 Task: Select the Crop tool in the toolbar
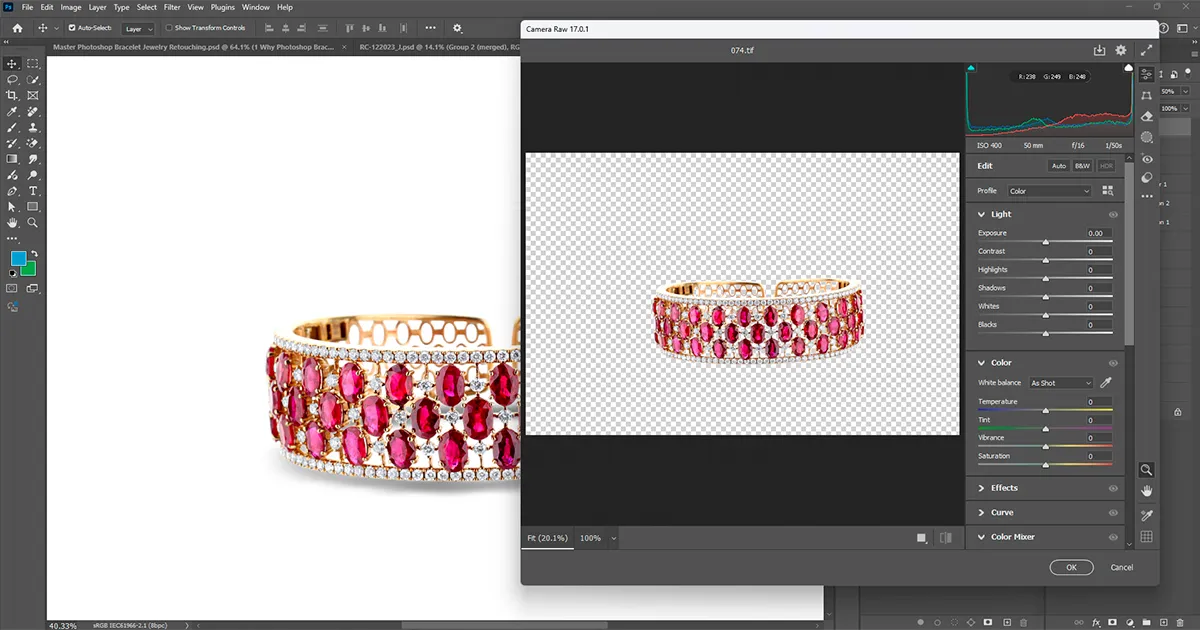[12, 95]
